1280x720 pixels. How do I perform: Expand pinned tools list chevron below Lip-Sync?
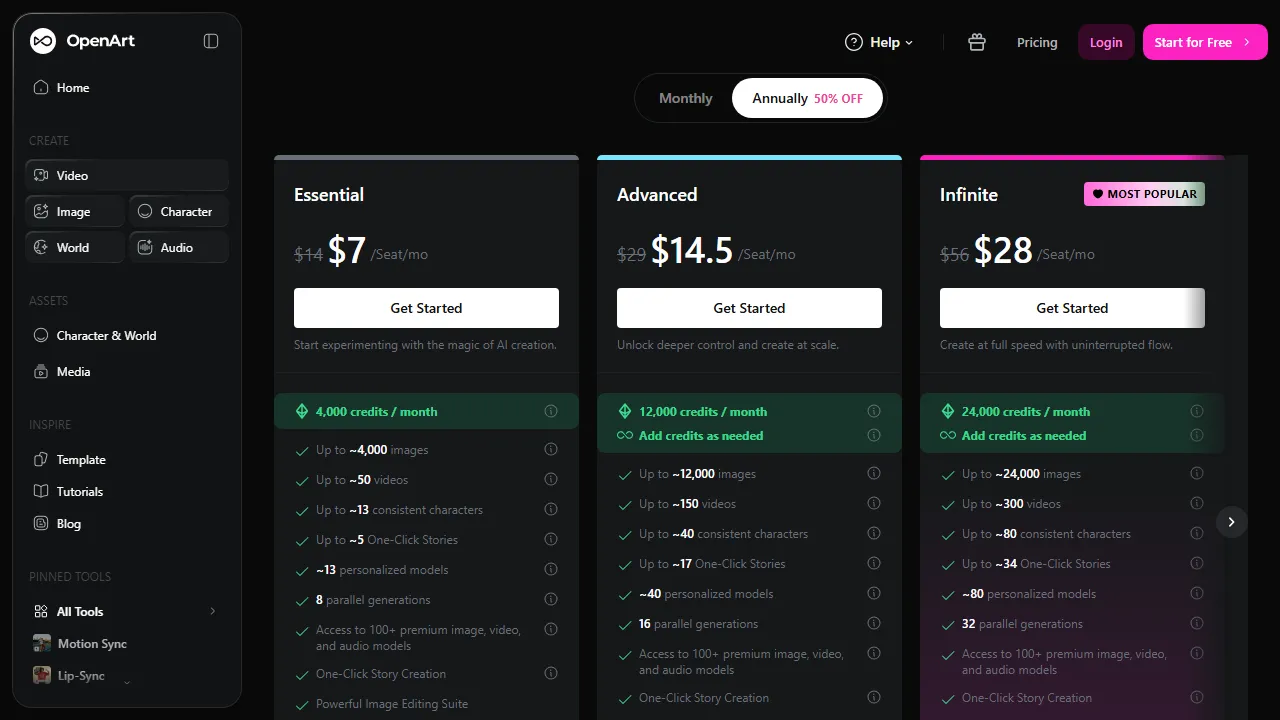pyautogui.click(x=126, y=682)
